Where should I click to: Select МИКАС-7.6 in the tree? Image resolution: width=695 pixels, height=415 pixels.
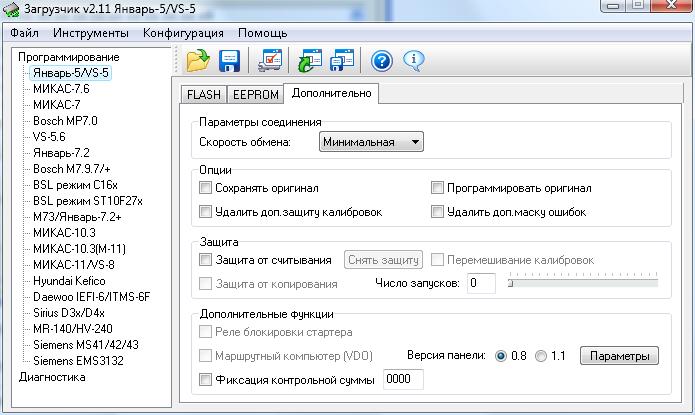pos(61,89)
